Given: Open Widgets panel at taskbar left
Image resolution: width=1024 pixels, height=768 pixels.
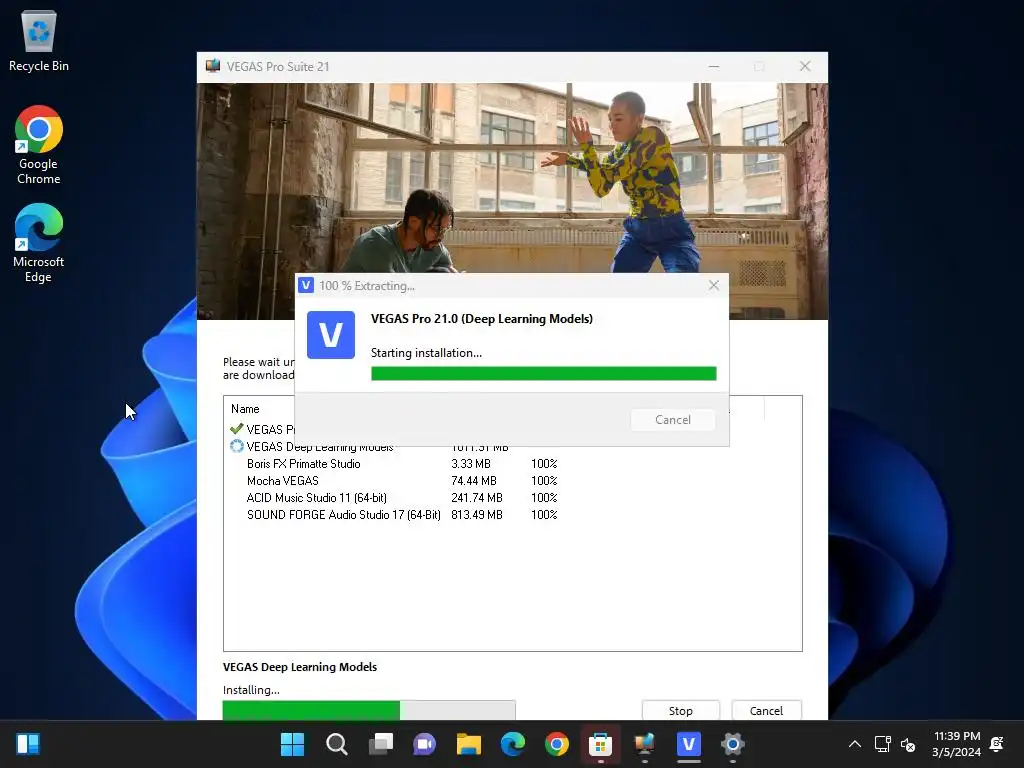Looking at the screenshot, I should 28,744.
